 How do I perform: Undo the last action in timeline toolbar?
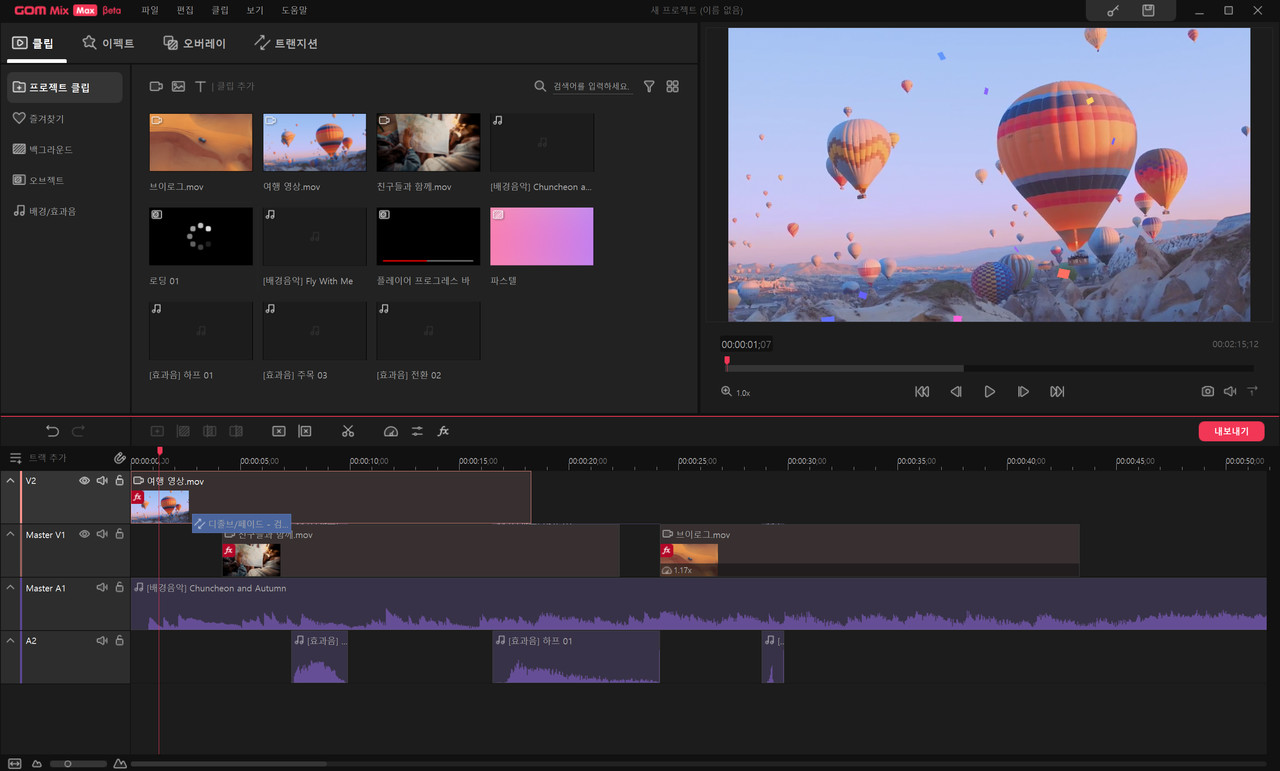pos(52,431)
